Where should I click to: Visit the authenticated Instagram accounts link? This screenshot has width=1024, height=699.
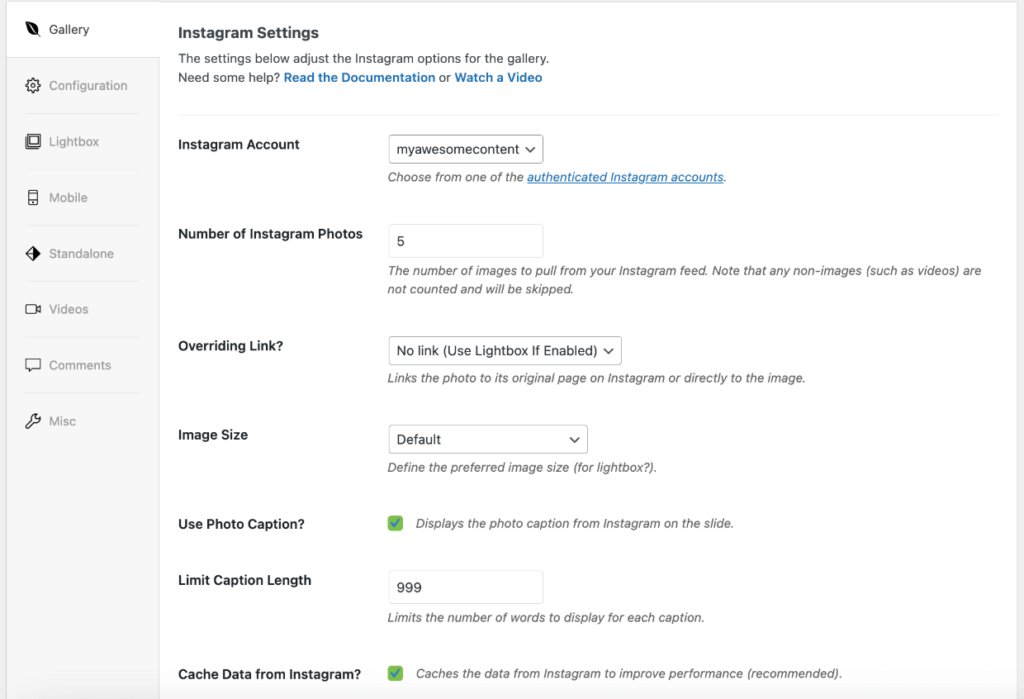pyautogui.click(x=625, y=177)
